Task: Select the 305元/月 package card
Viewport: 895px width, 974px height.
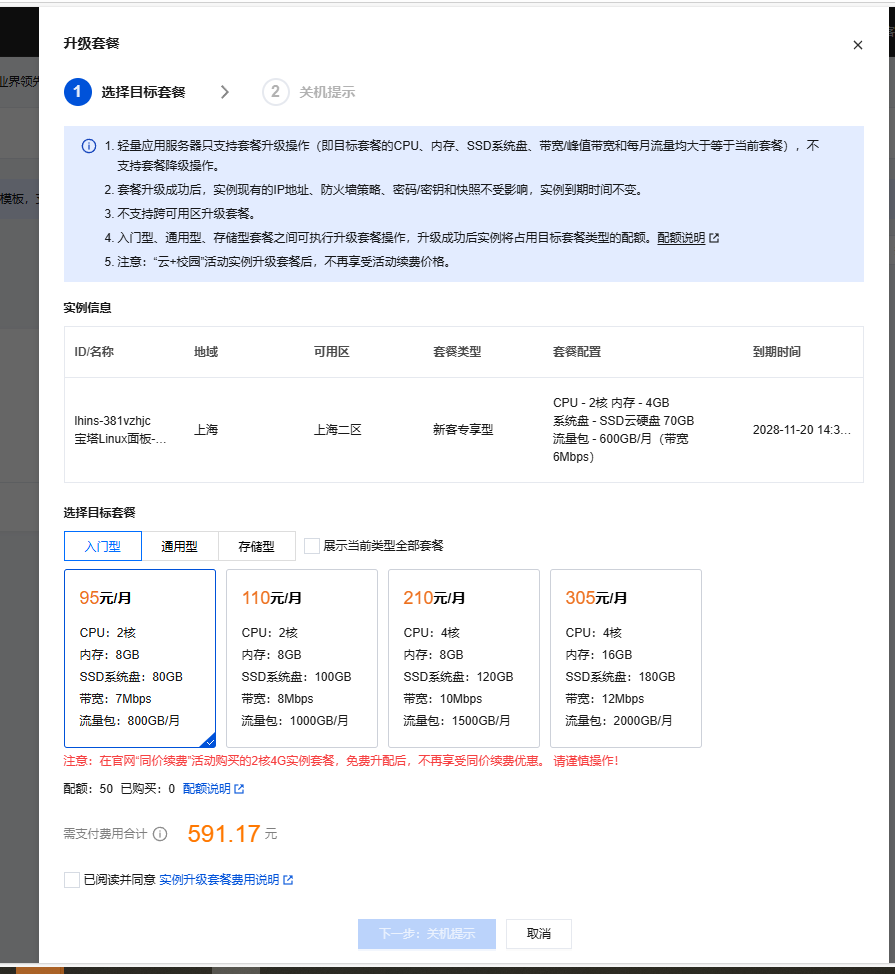Action: [x=625, y=659]
